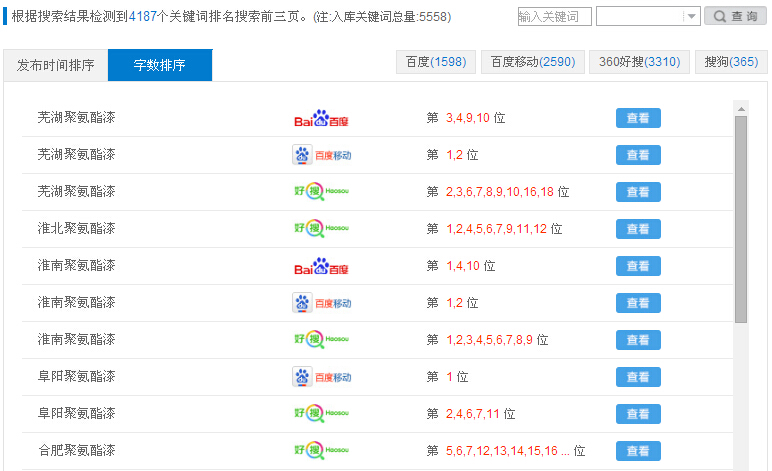Click the Haosou logo in 阜阳聚氨酯漆 row
This screenshot has width=772, height=471.
point(322,413)
